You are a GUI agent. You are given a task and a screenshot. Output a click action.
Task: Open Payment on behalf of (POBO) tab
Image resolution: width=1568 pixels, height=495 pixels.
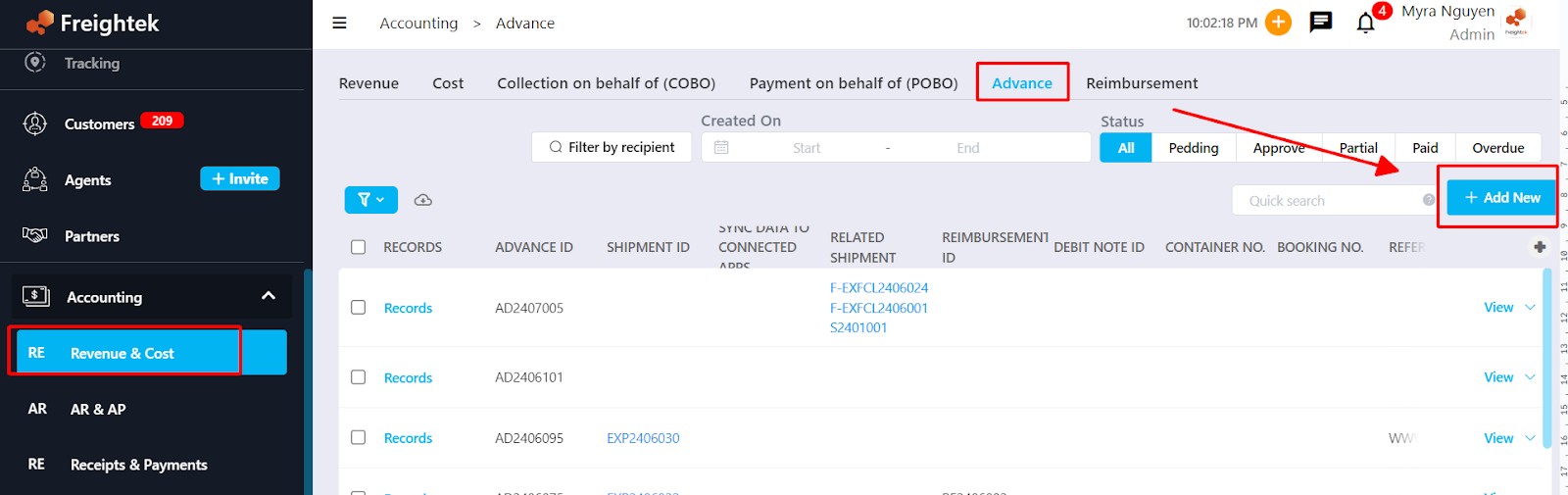(x=854, y=83)
